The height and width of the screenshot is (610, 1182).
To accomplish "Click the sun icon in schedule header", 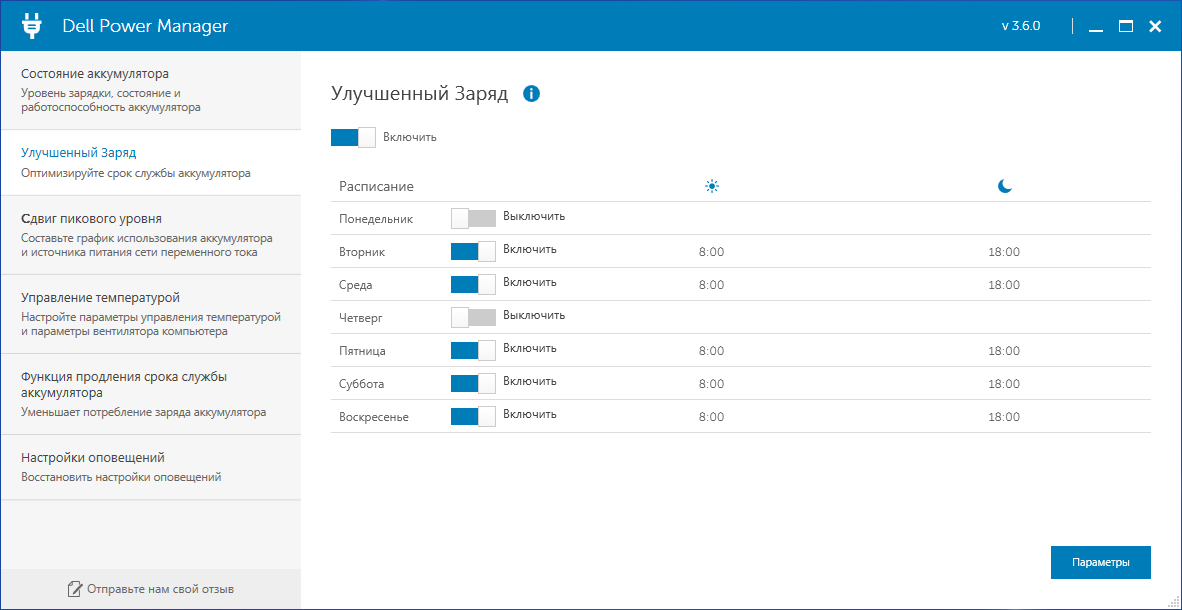I will (712, 186).
